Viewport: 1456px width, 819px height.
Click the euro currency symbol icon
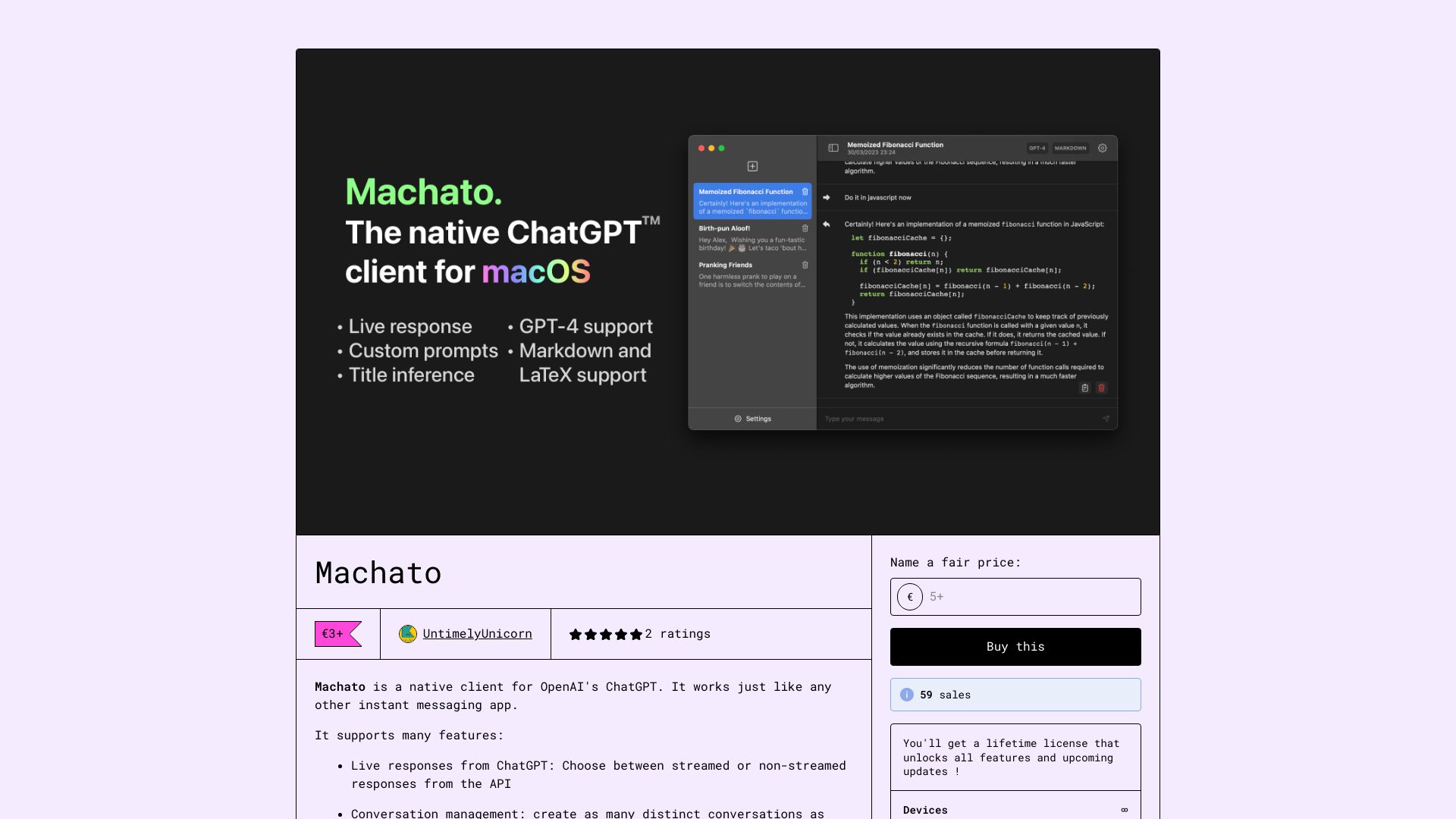click(910, 597)
